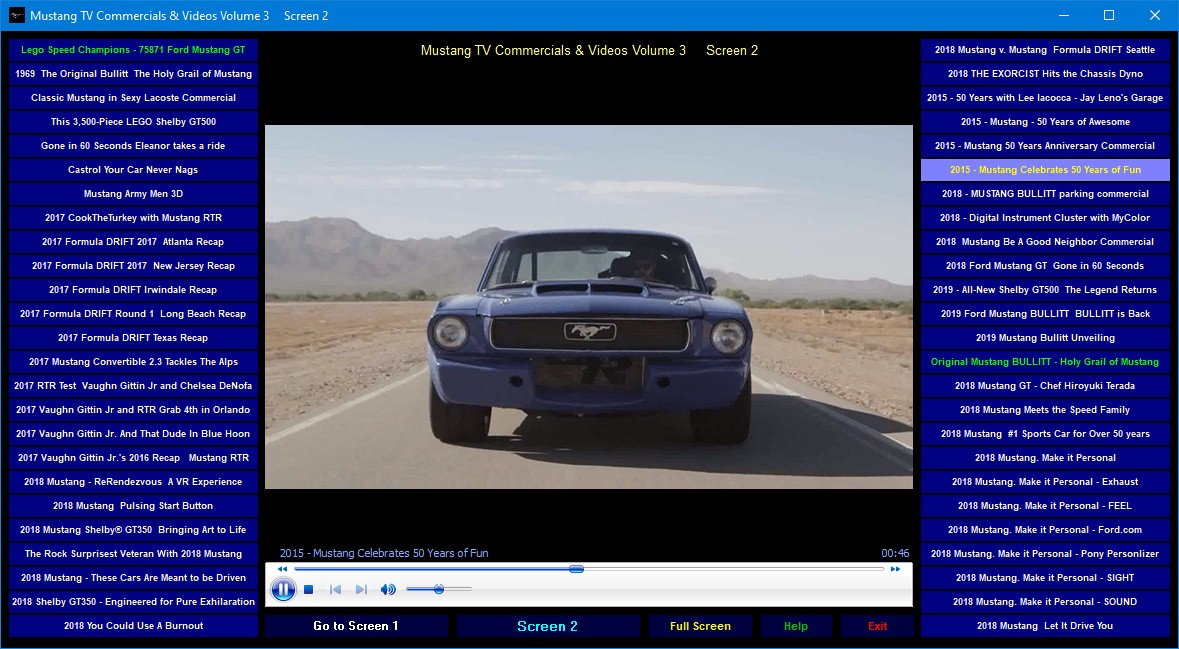Play 2017 Formula DRIFT Texas Recap
This screenshot has height=649, width=1179.
[133, 338]
